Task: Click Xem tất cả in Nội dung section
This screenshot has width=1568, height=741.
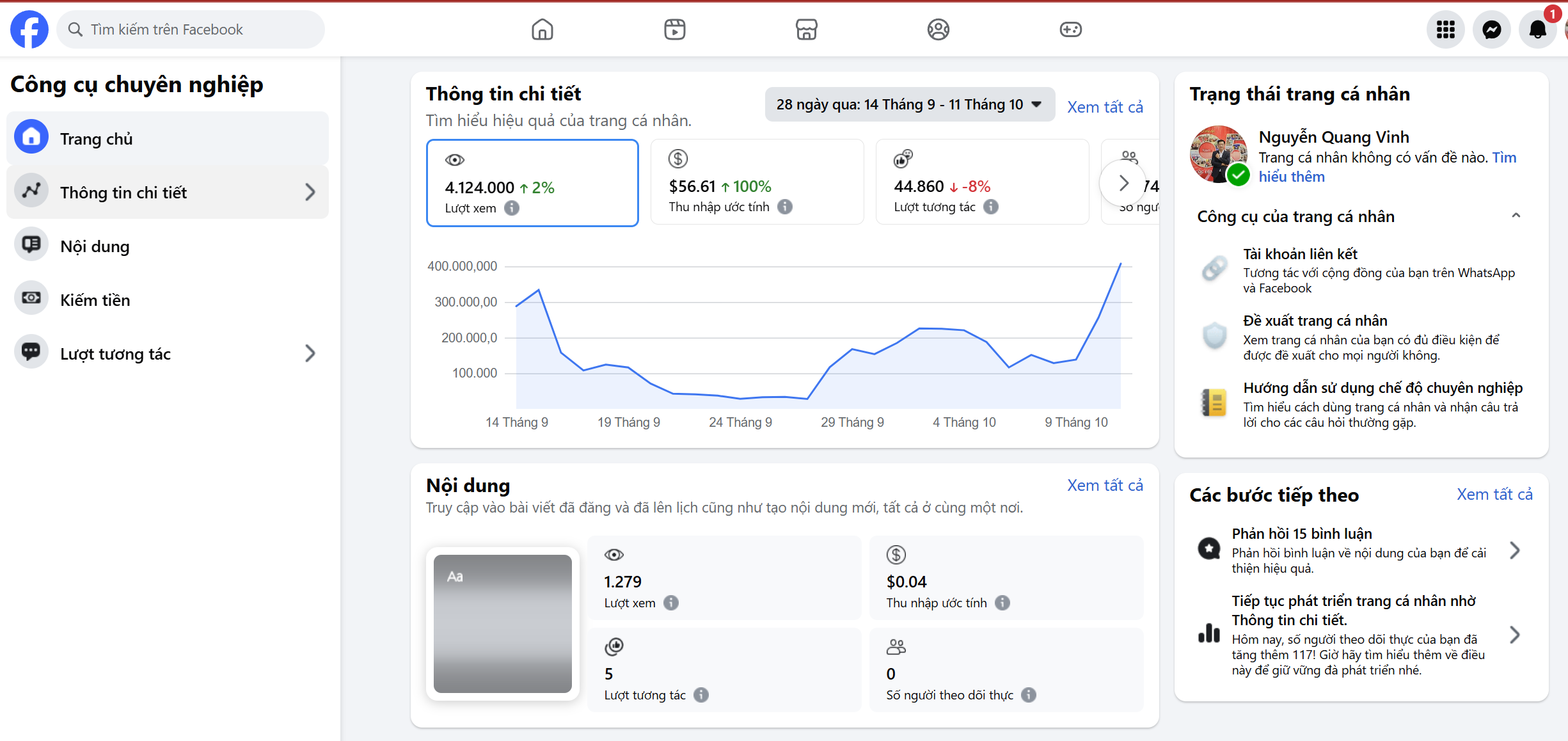Action: click(x=1104, y=486)
